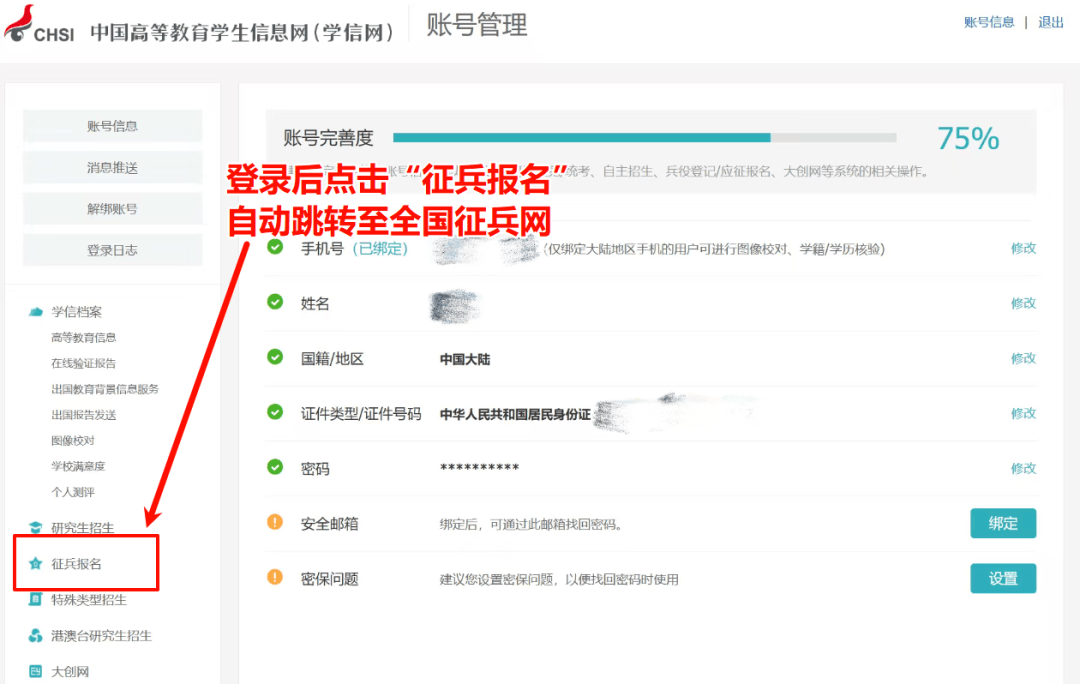The width and height of the screenshot is (1080, 684).
Task: Click the 绑定 button for 安全邮箱
Action: tap(1003, 523)
